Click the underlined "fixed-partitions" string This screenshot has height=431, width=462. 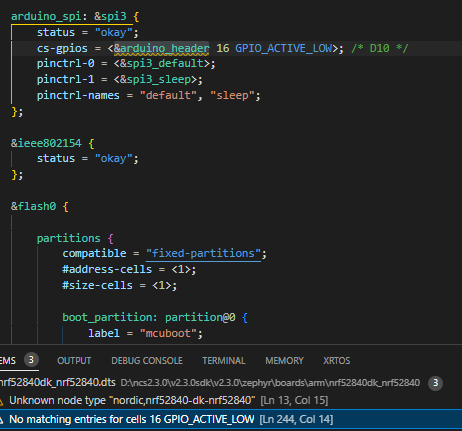click(203, 254)
